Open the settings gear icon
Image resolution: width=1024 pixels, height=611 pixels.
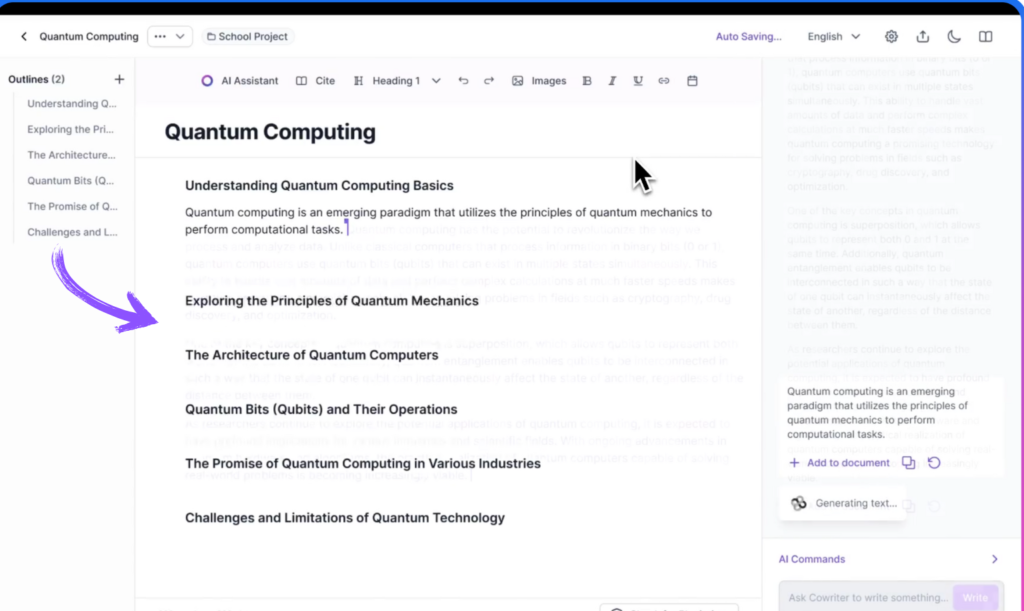[891, 37]
